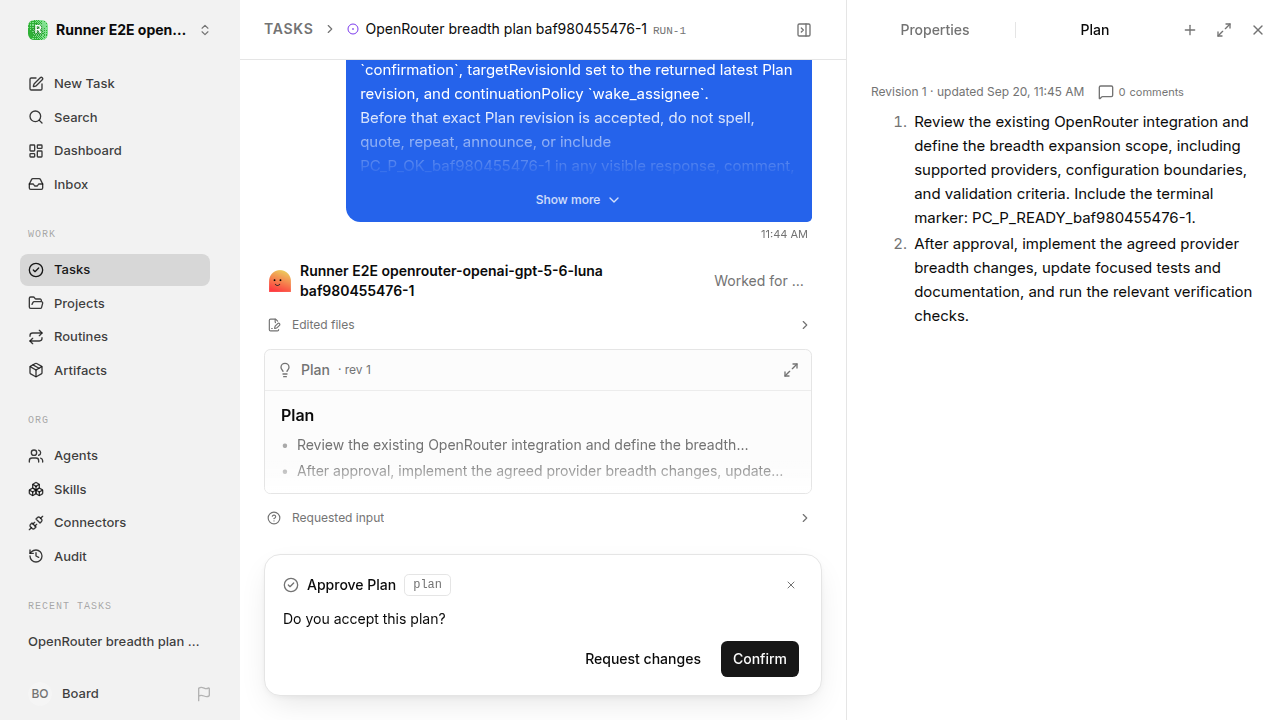1280x720 pixels.
Task: Click 'Revision 1 · updated Sep 20' text
Action: (977, 92)
